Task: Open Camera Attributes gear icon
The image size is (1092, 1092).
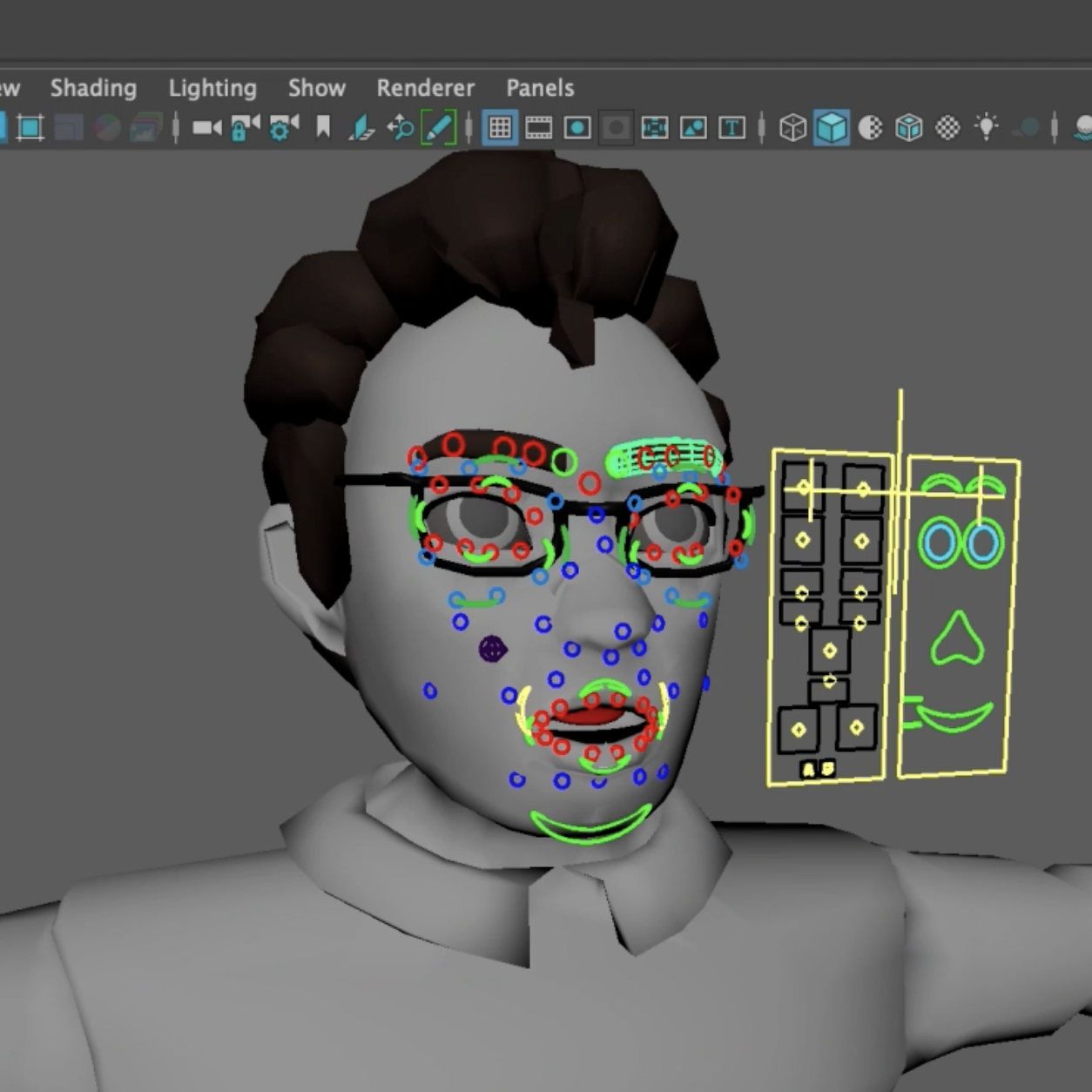Action: tap(284, 128)
